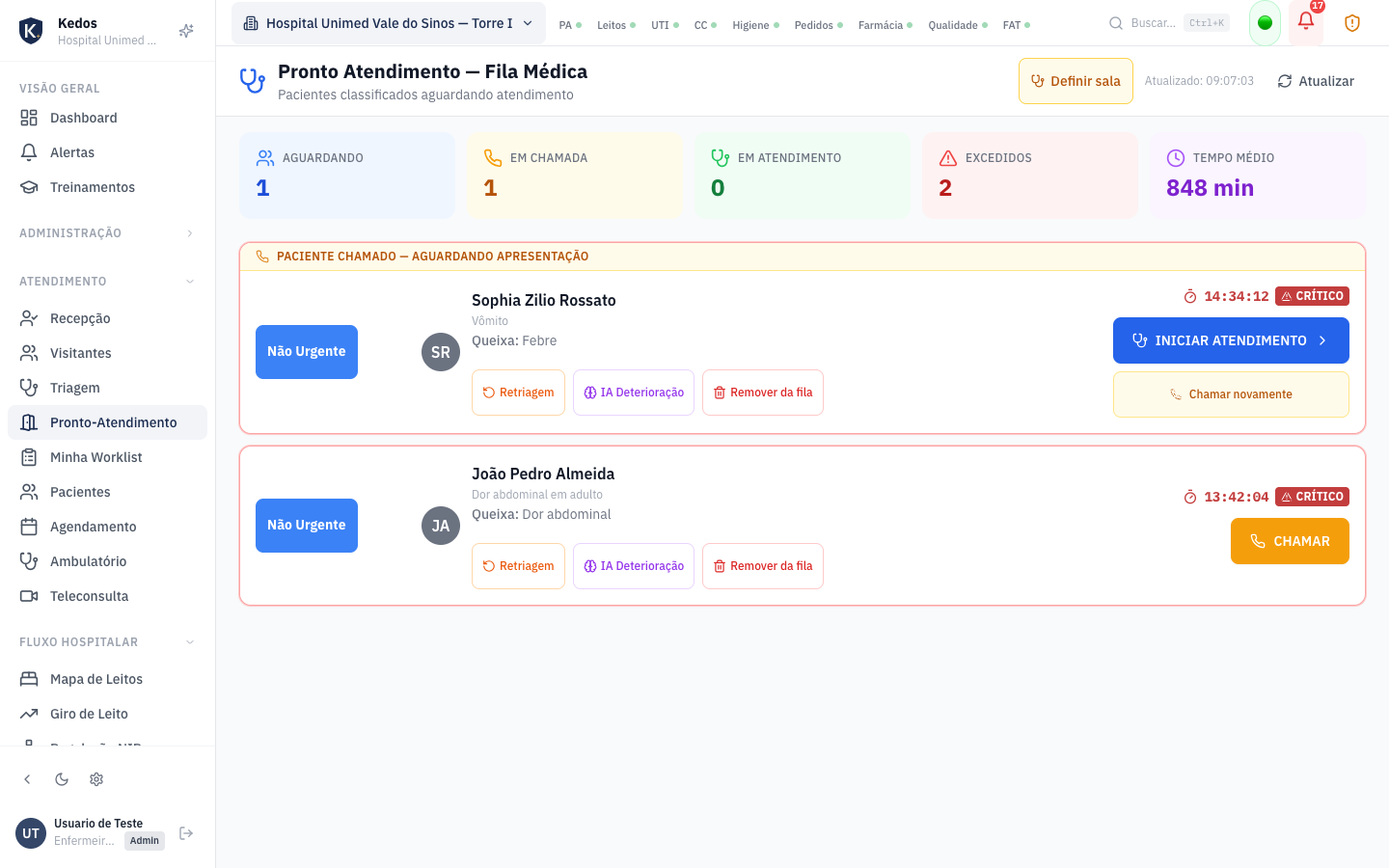
Task: Click the orange shield alert icon
Action: coord(1352,22)
